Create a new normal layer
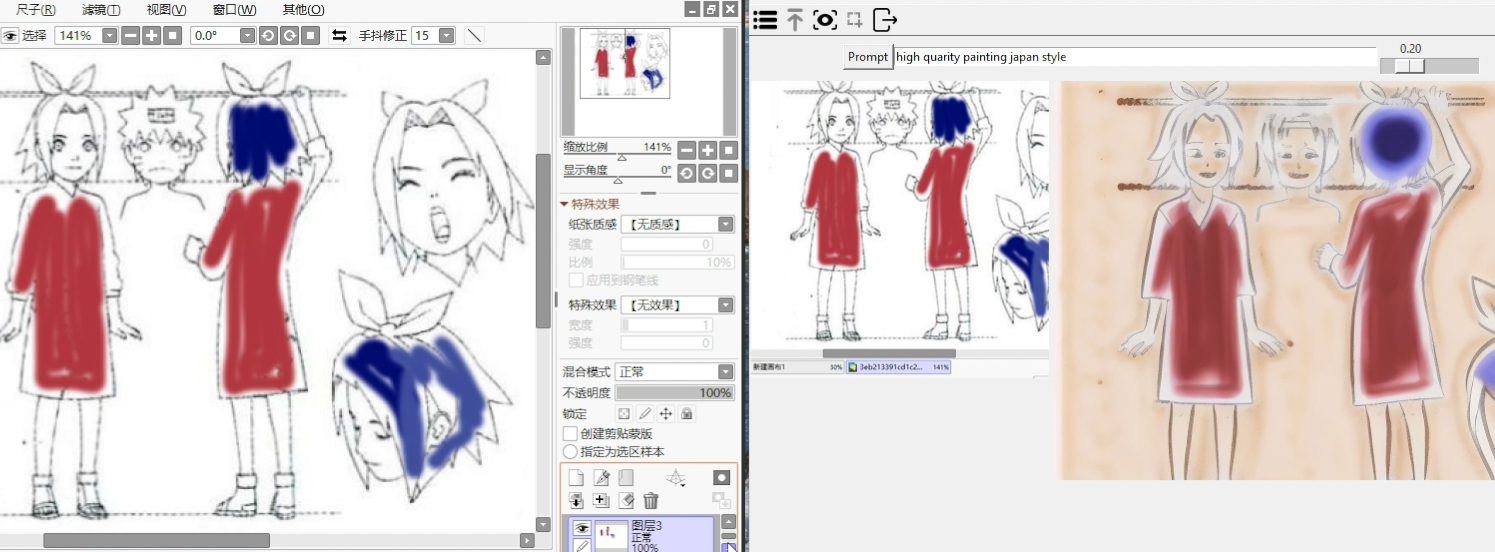The width and height of the screenshot is (1495, 552). 576,479
